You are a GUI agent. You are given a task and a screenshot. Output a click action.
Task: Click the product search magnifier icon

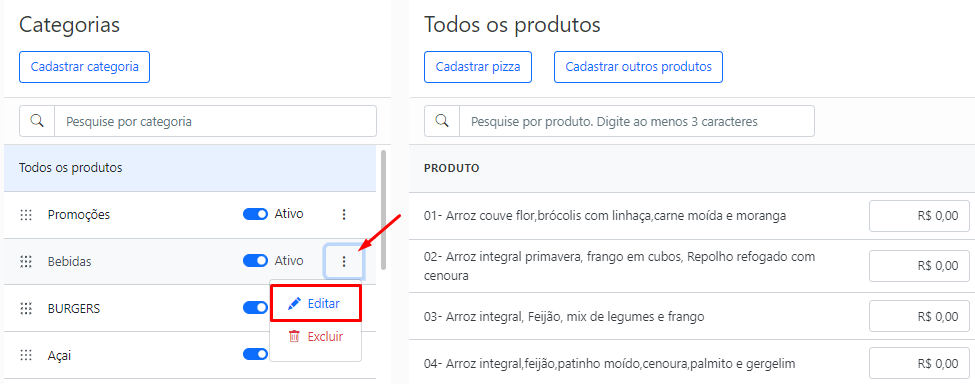pos(442,121)
